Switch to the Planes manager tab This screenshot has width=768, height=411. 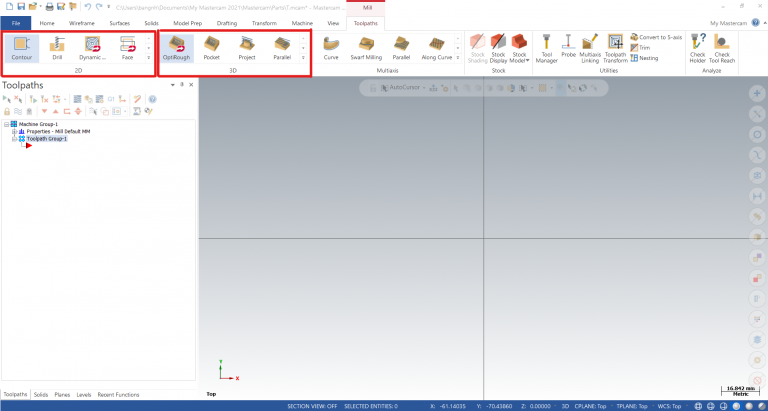tap(62, 394)
